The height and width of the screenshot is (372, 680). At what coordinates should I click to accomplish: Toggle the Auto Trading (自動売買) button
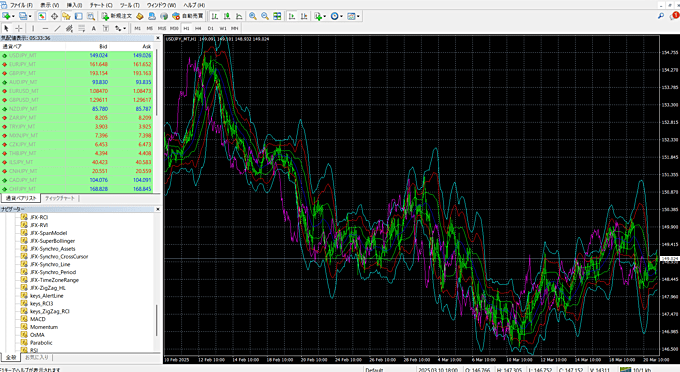[x=188, y=16]
